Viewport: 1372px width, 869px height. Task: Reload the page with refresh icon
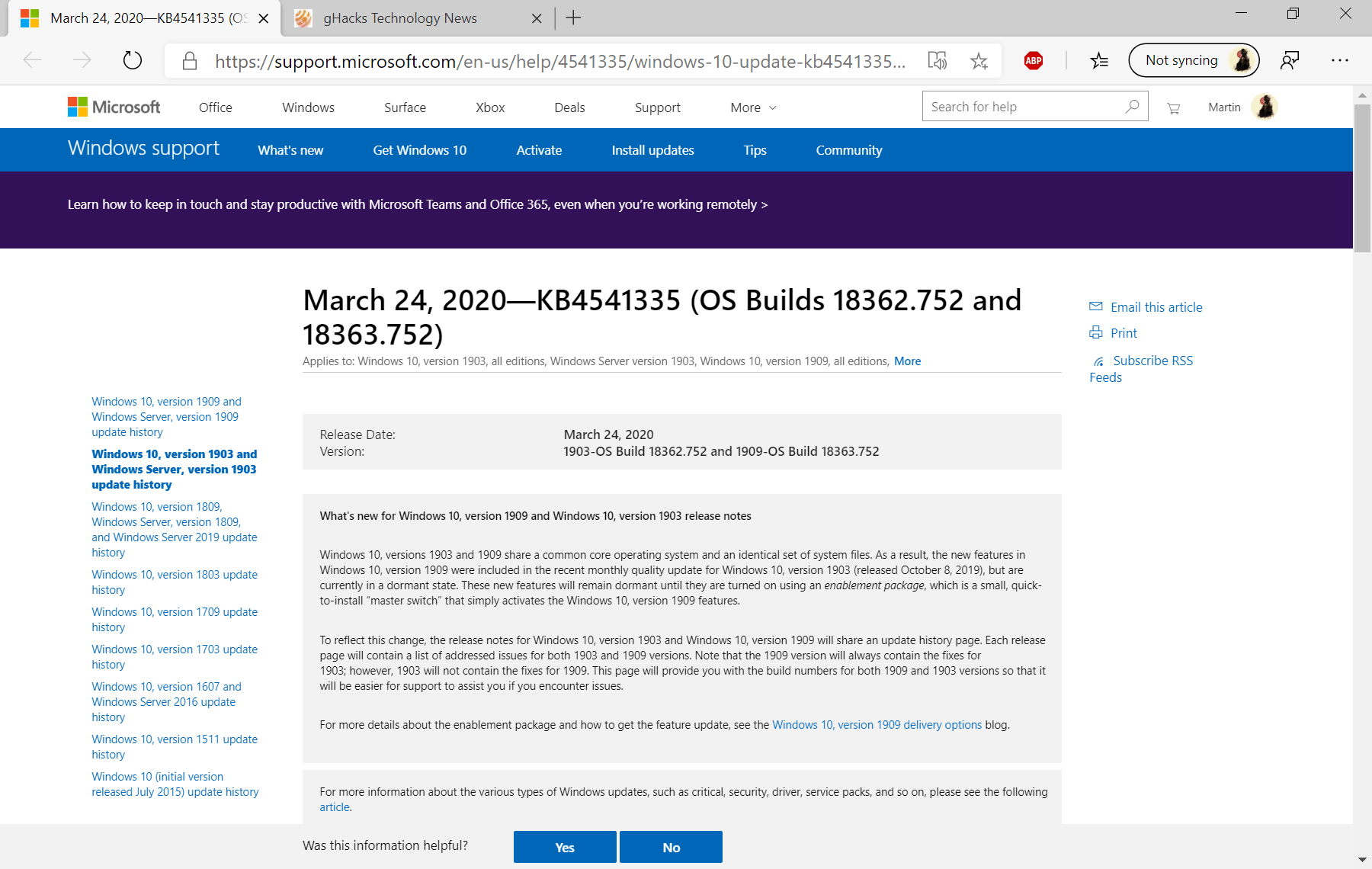133,60
